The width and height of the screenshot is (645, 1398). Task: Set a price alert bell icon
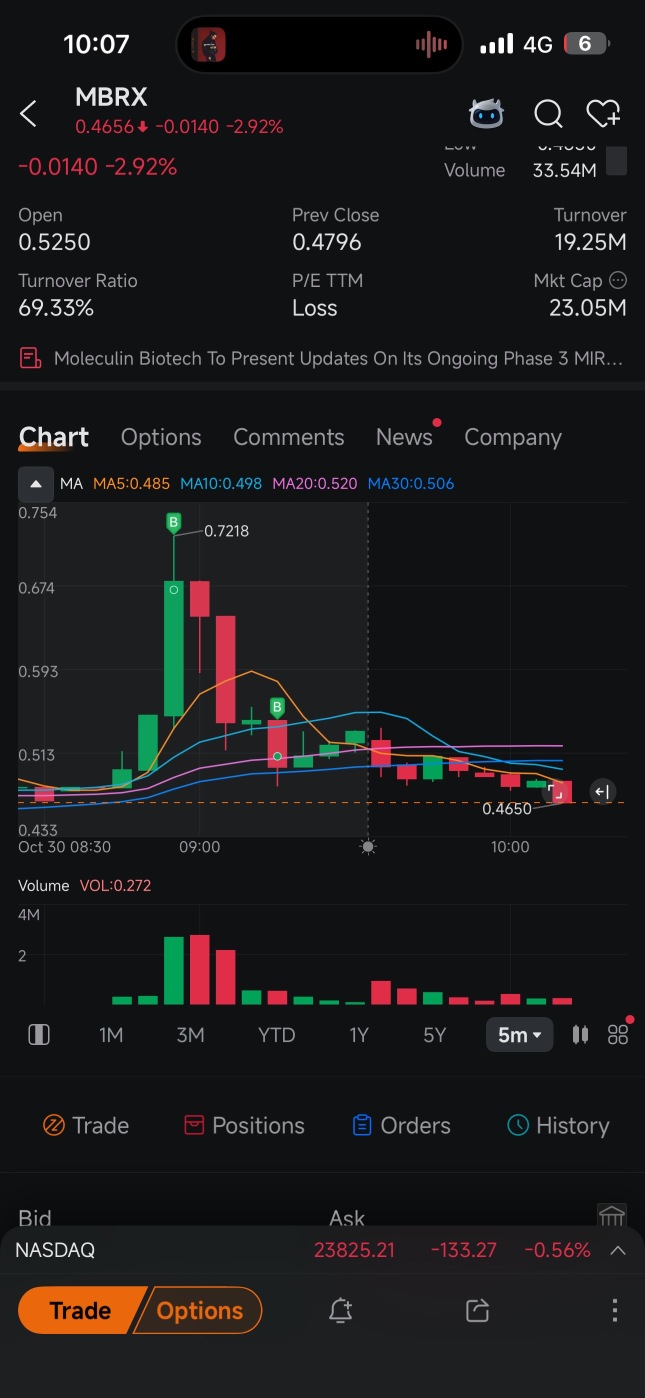(x=341, y=1310)
